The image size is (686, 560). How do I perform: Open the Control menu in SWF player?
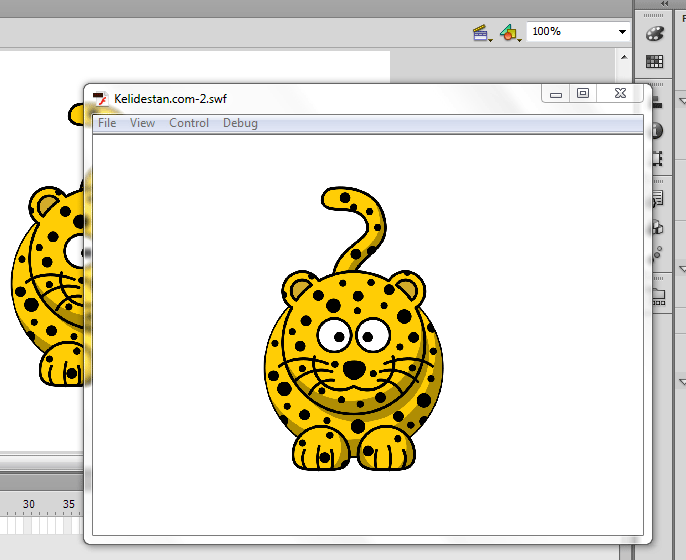pyautogui.click(x=189, y=123)
